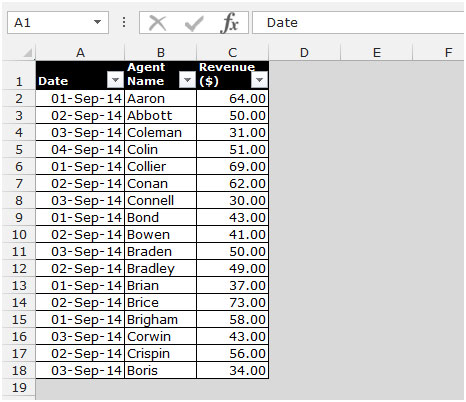466x402 pixels.
Task: Select the date cell in Boris's row
Action: [x=80, y=370]
